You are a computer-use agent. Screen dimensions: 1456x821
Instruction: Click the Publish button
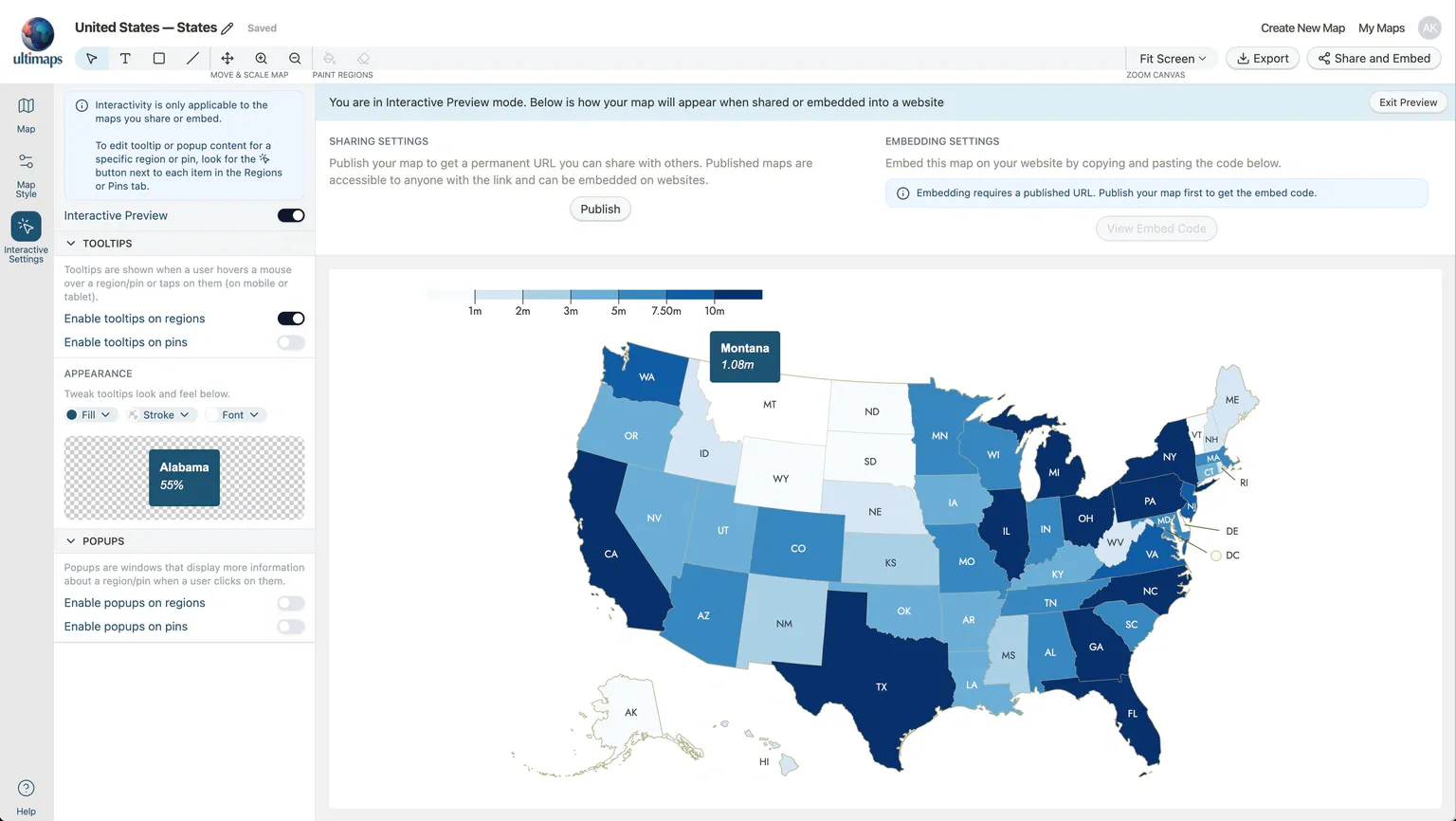(x=600, y=210)
